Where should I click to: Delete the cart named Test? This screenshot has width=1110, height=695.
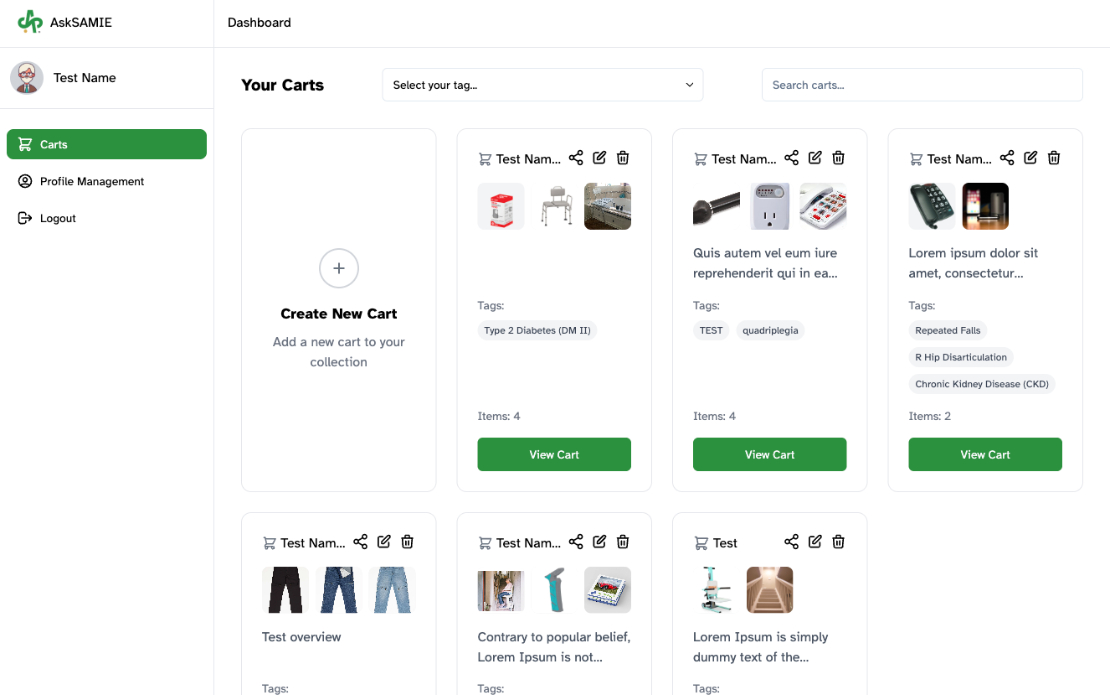tap(839, 542)
